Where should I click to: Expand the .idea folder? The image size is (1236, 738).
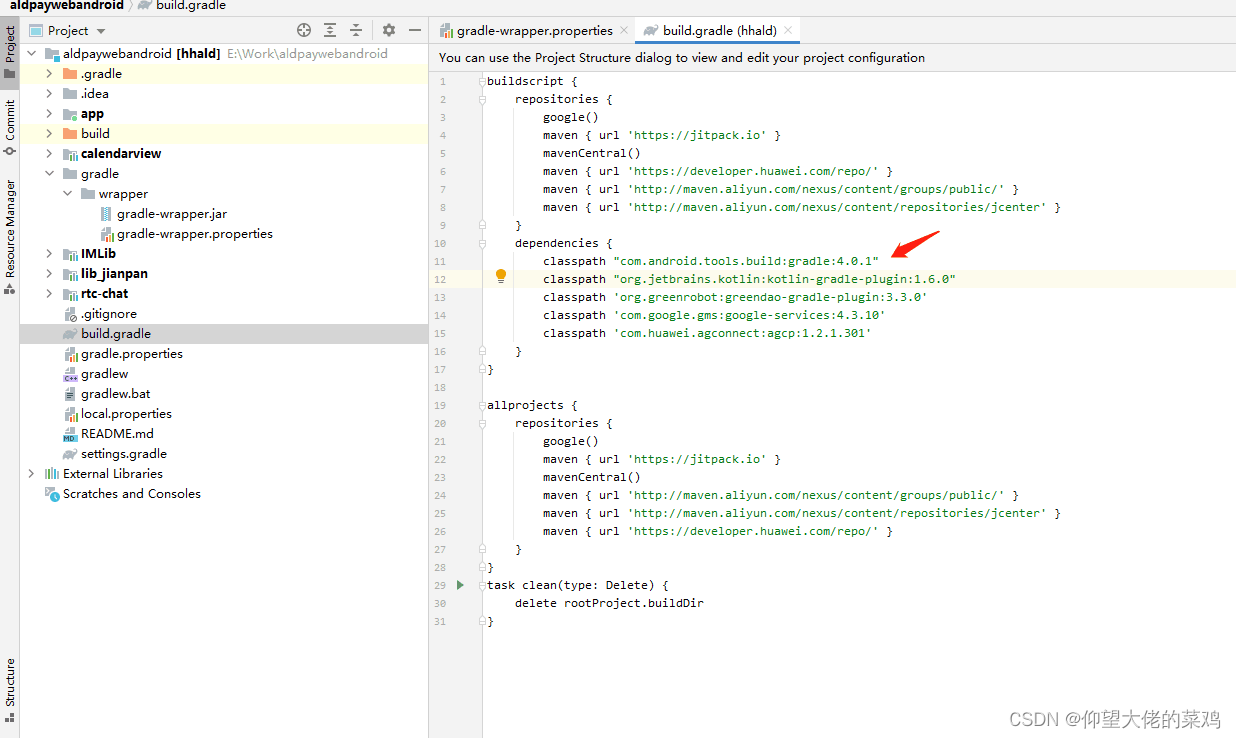[49, 93]
